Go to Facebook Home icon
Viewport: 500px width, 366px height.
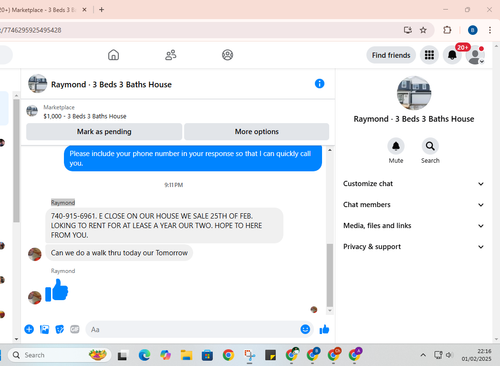click(x=113, y=55)
